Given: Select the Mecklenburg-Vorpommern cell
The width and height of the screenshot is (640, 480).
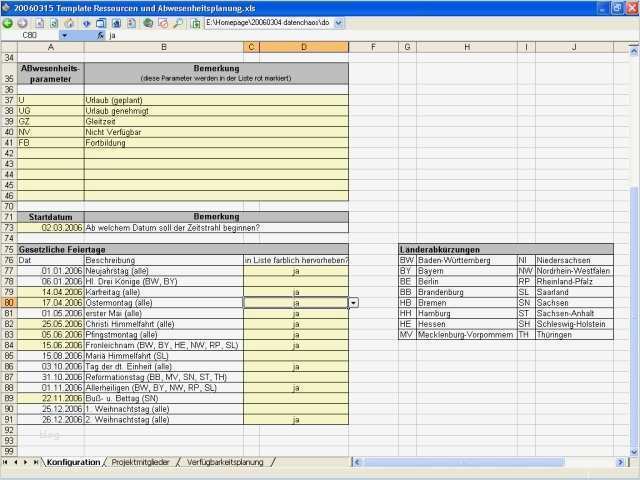Looking at the screenshot, I should pyautogui.click(x=467, y=335).
